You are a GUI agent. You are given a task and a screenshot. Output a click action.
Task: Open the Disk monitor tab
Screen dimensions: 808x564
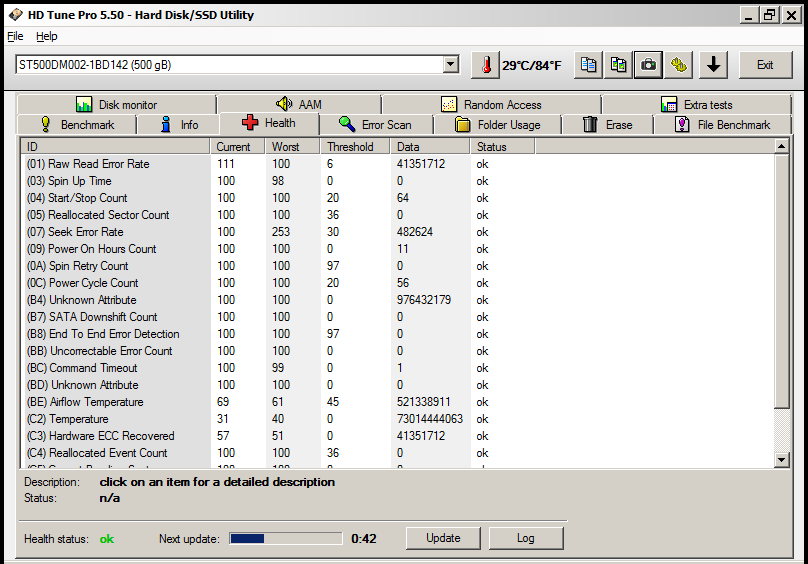coord(116,105)
